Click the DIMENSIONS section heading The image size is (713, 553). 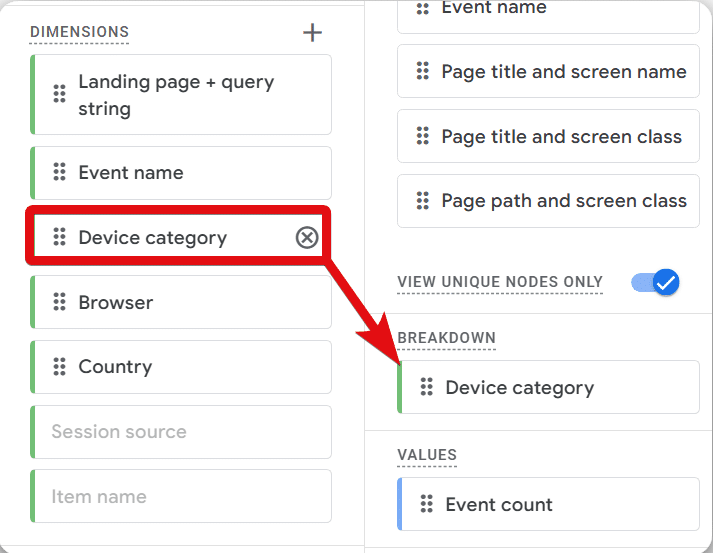80,32
